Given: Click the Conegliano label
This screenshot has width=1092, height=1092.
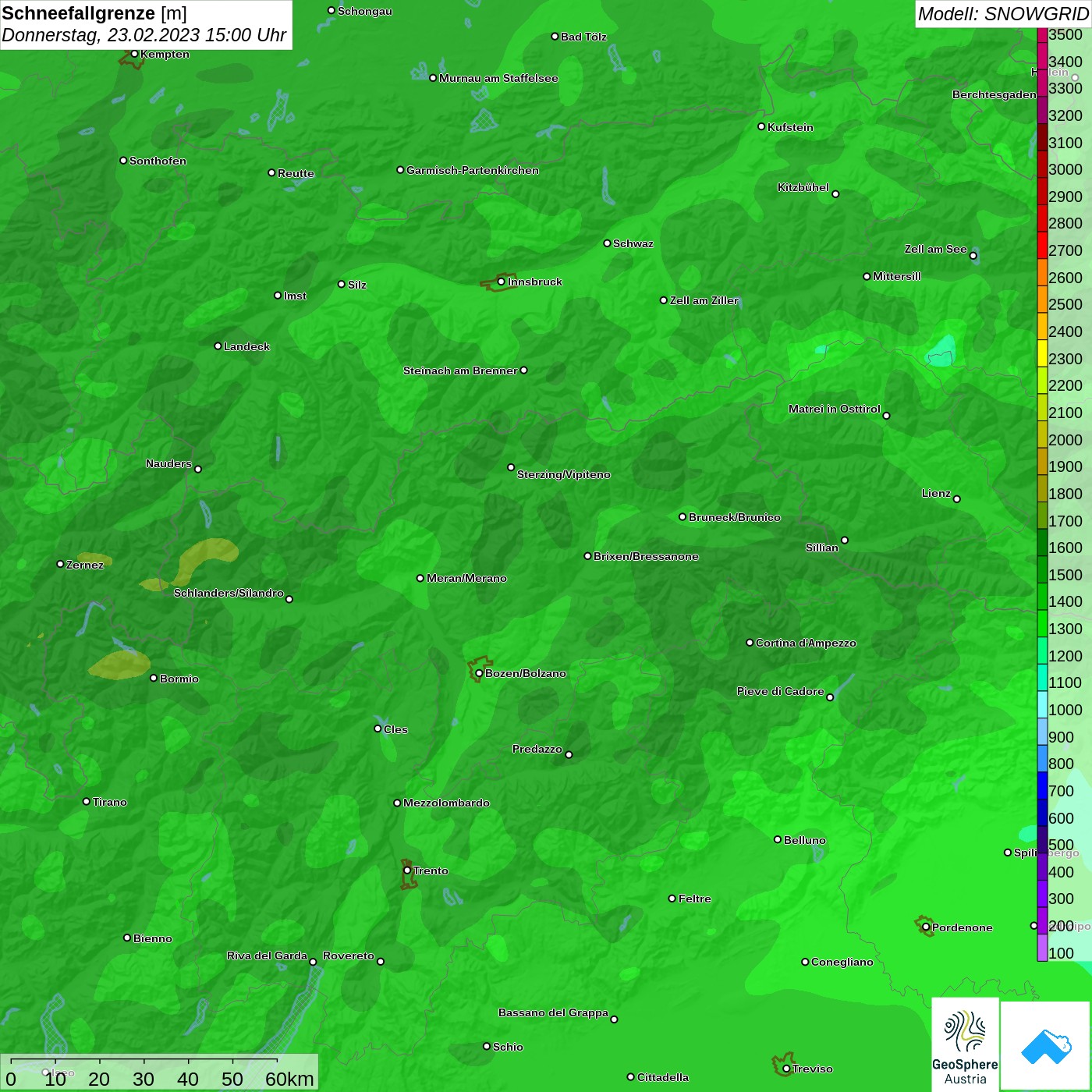Looking at the screenshot, I should 842,962.
